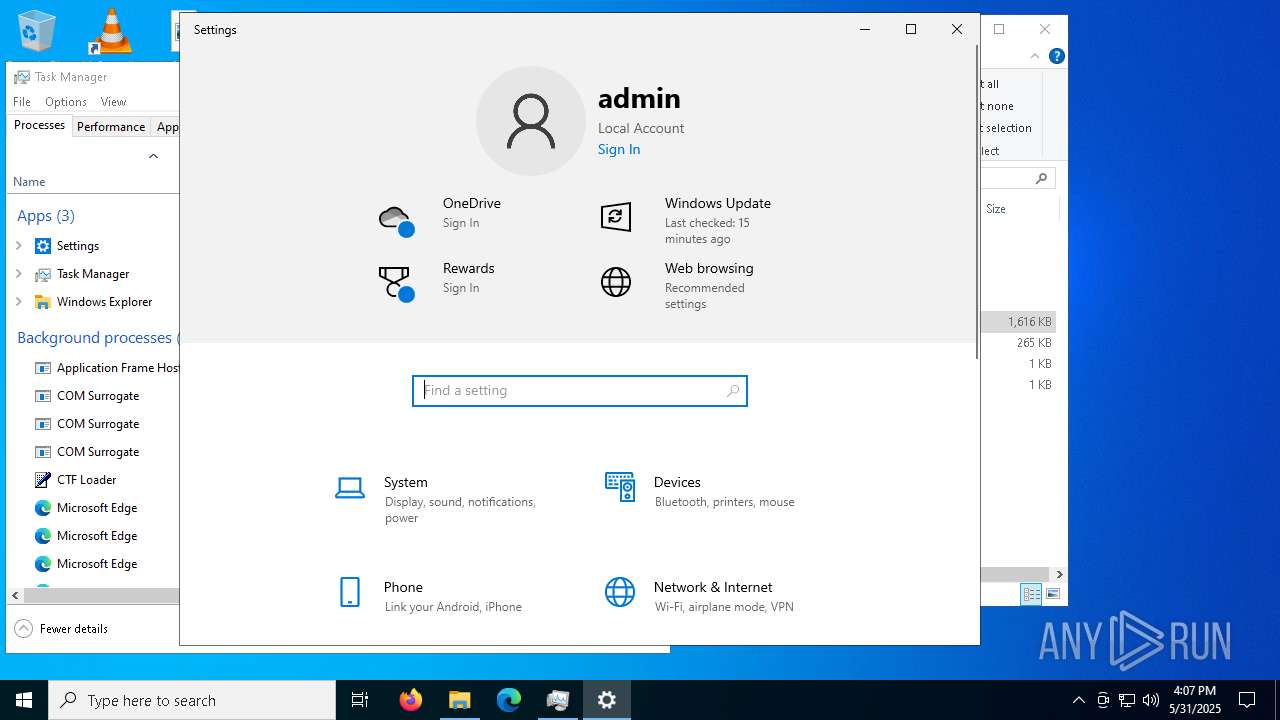Open Phone settings icon

point(350,592)
